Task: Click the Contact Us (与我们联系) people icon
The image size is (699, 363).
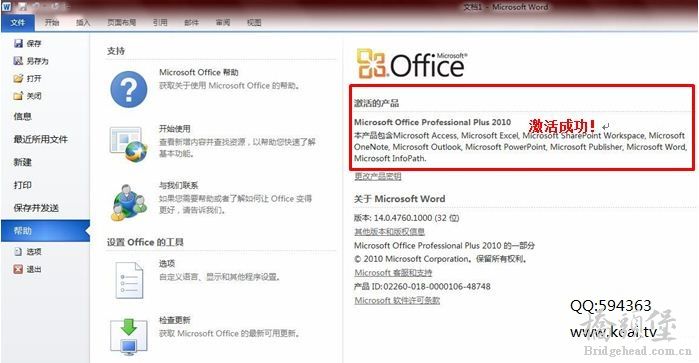Action: (129, 203)
